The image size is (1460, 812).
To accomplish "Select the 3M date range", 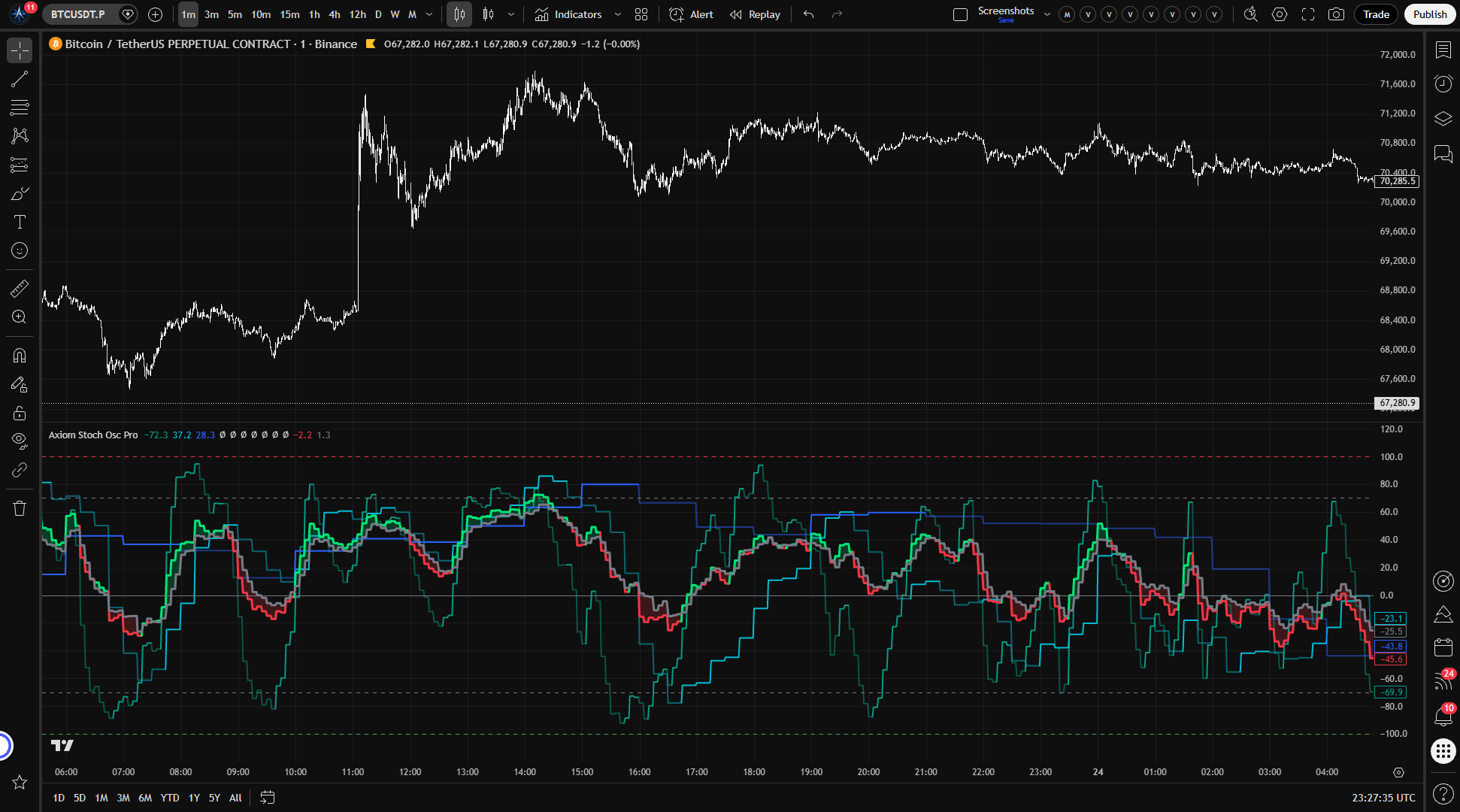I will pyautogui.click(x=123, y=798).
